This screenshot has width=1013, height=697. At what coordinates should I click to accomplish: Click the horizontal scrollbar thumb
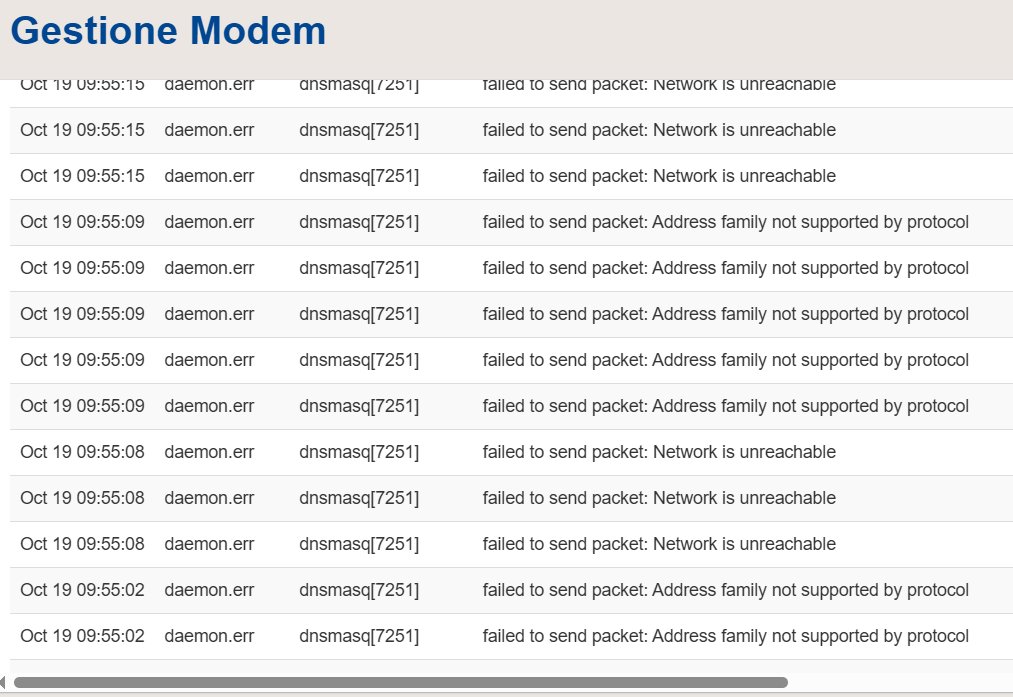(x=400, y=682)
